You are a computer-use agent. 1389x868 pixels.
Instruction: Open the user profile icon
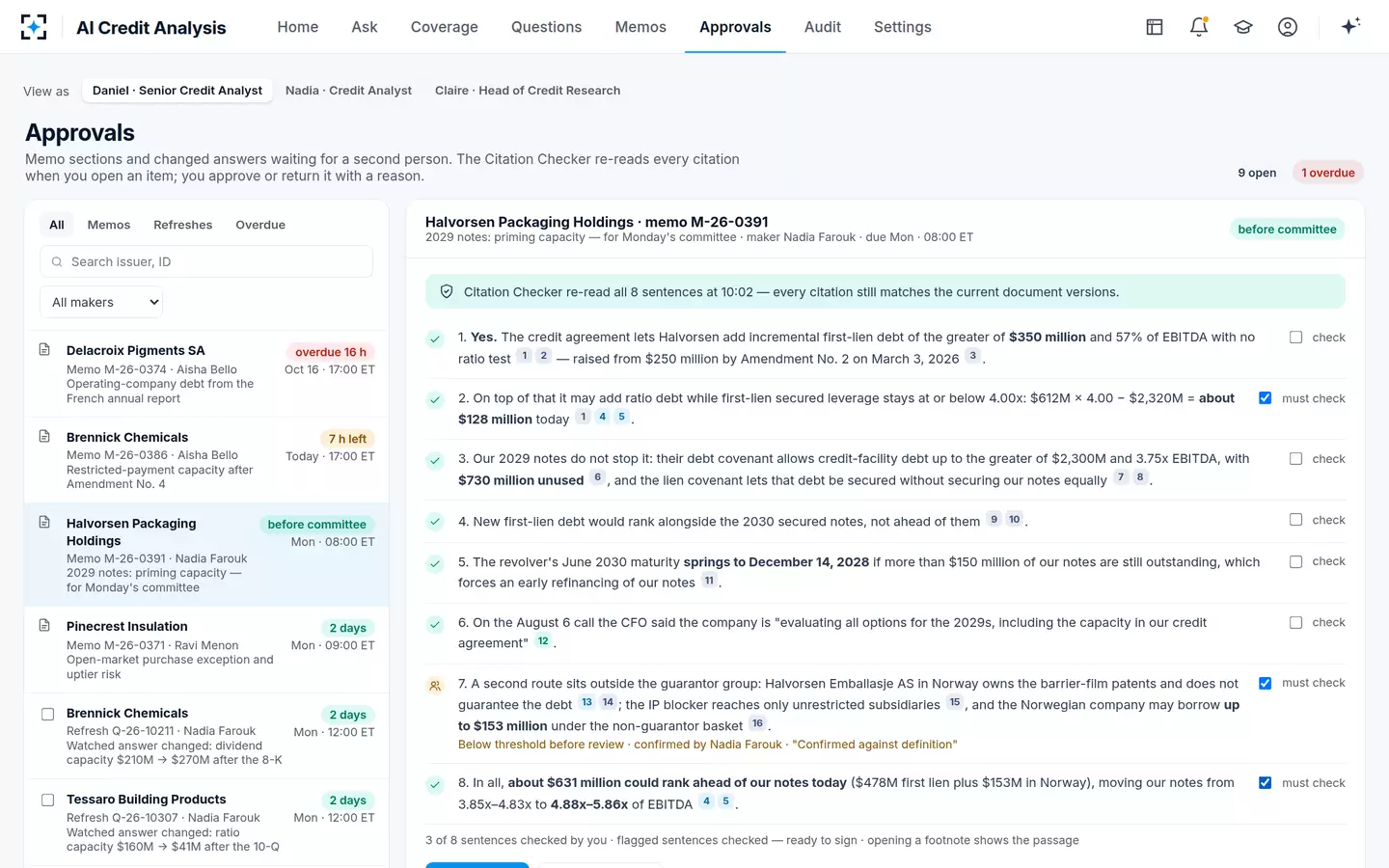point(1288,27)
